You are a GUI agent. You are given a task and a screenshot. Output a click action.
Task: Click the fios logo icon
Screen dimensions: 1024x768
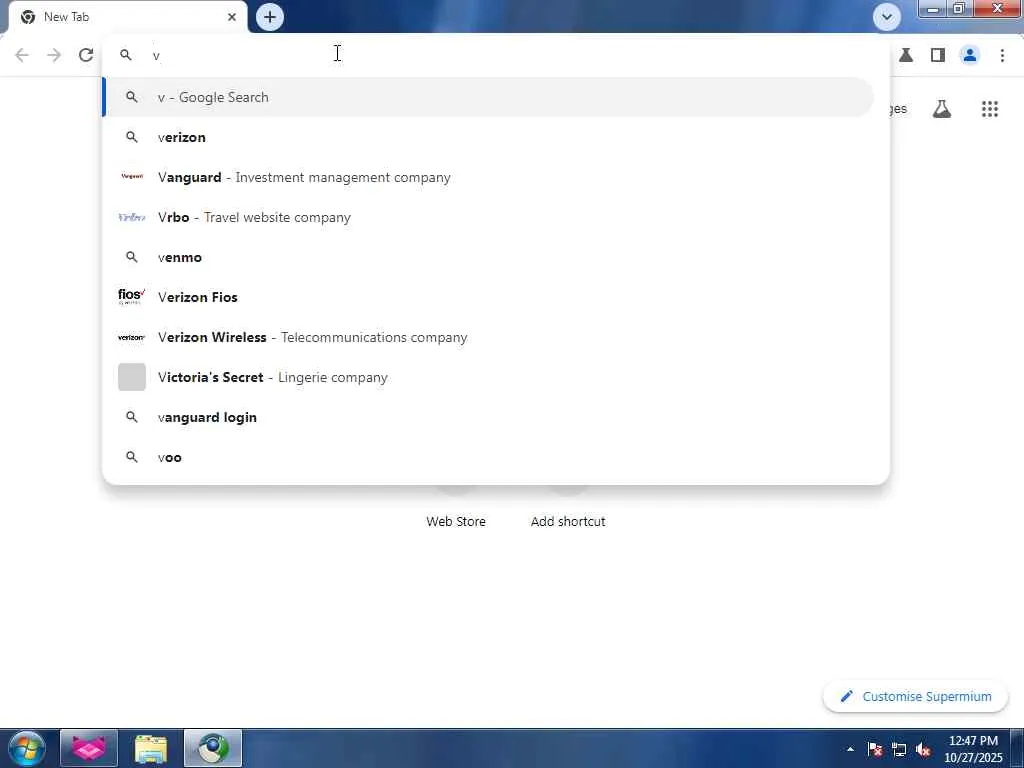(132, 296)
